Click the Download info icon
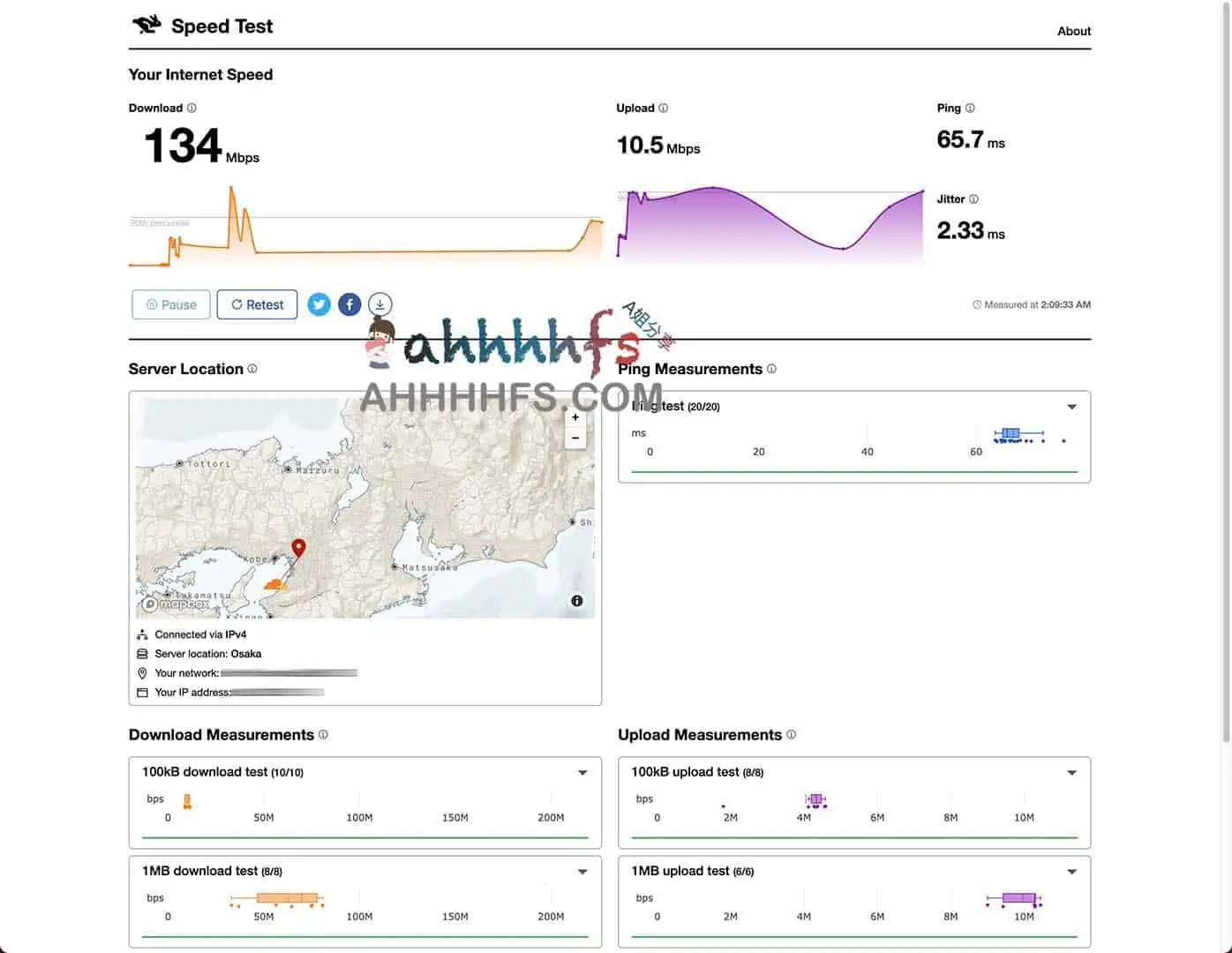The image size is (1232, 953). click(x=192, y=108)
